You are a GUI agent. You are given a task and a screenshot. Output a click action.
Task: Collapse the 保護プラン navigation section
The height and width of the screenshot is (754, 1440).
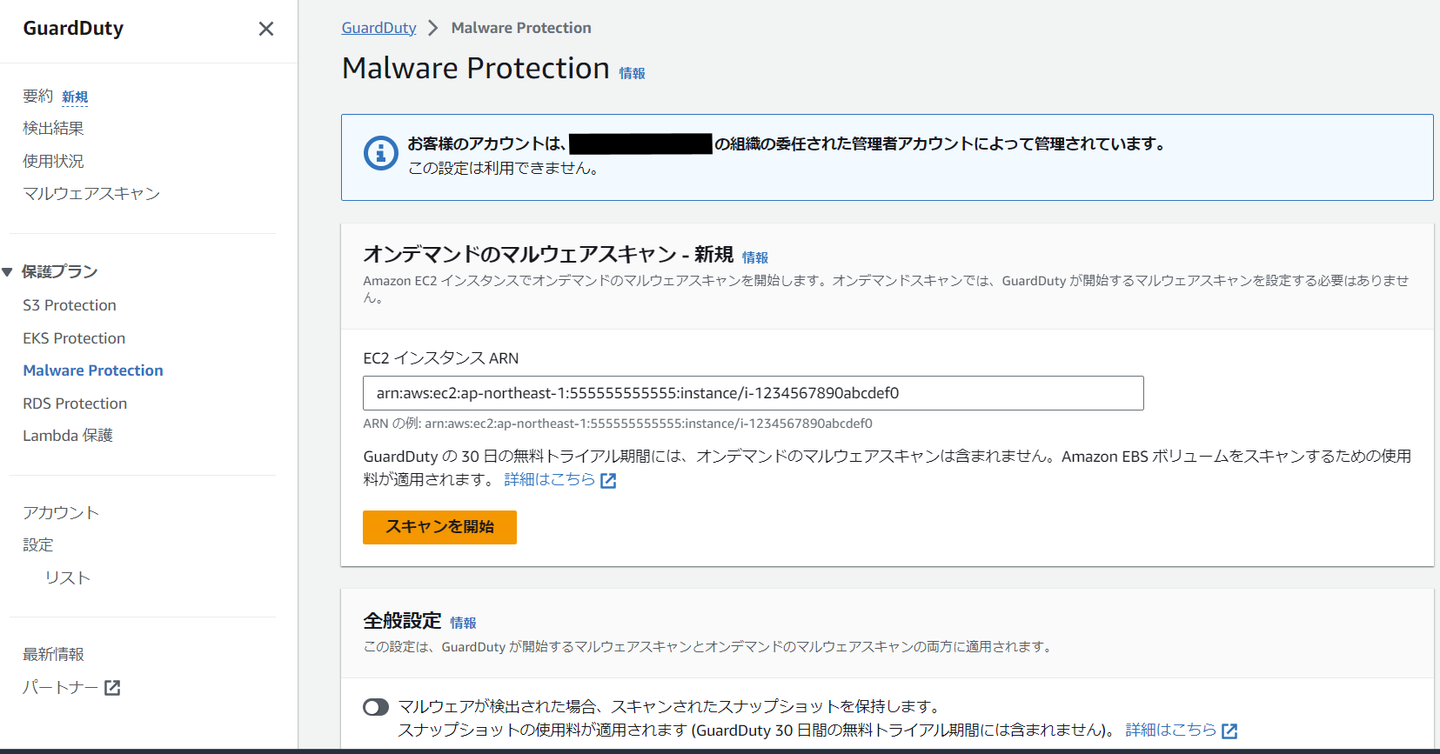coord(8,272)
